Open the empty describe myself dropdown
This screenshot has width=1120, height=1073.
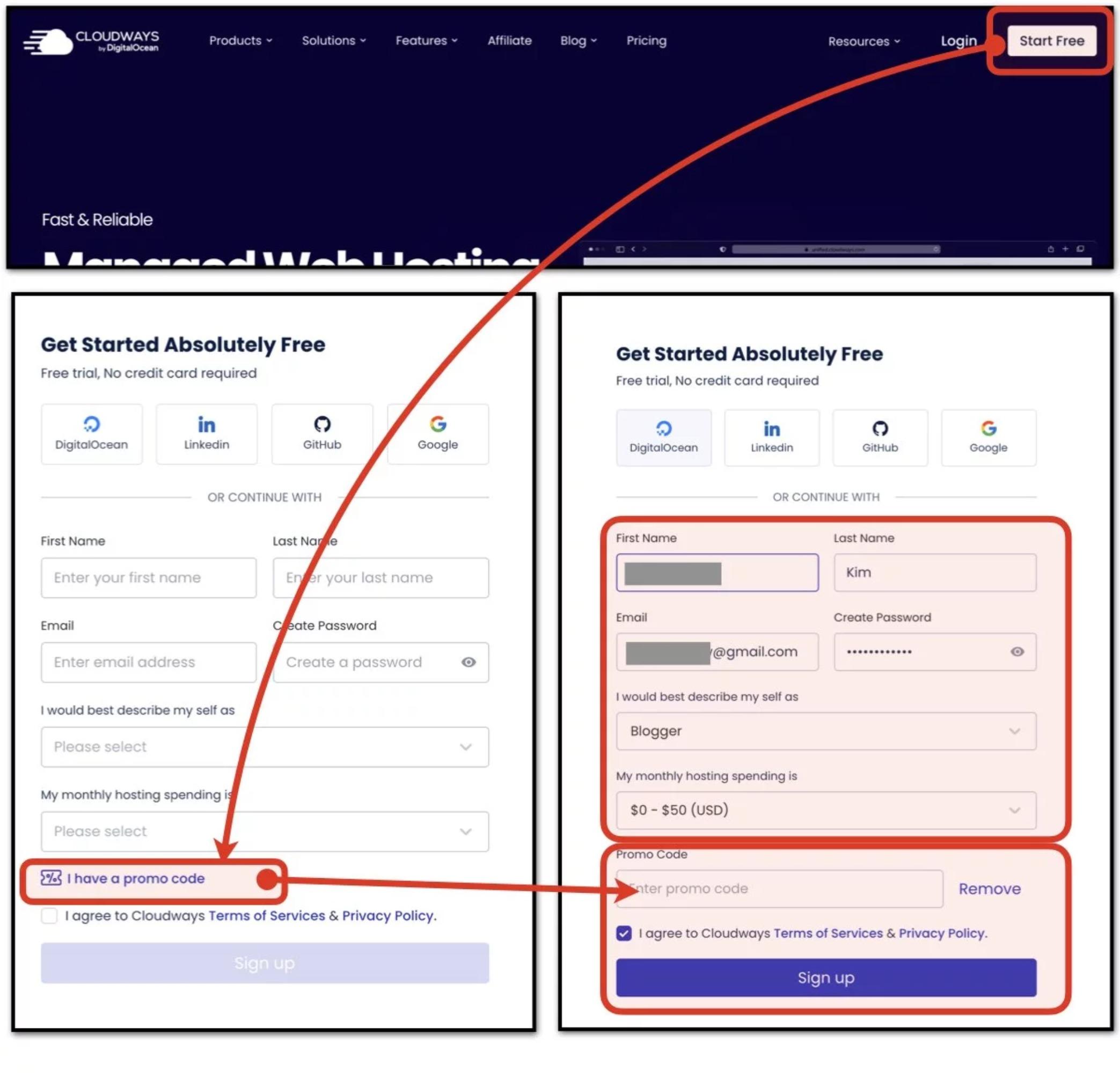click(265, 747)
